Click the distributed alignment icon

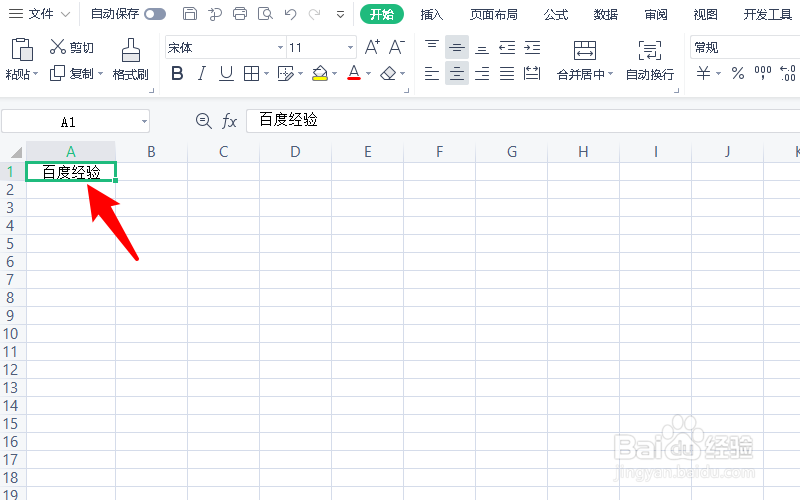532,74
